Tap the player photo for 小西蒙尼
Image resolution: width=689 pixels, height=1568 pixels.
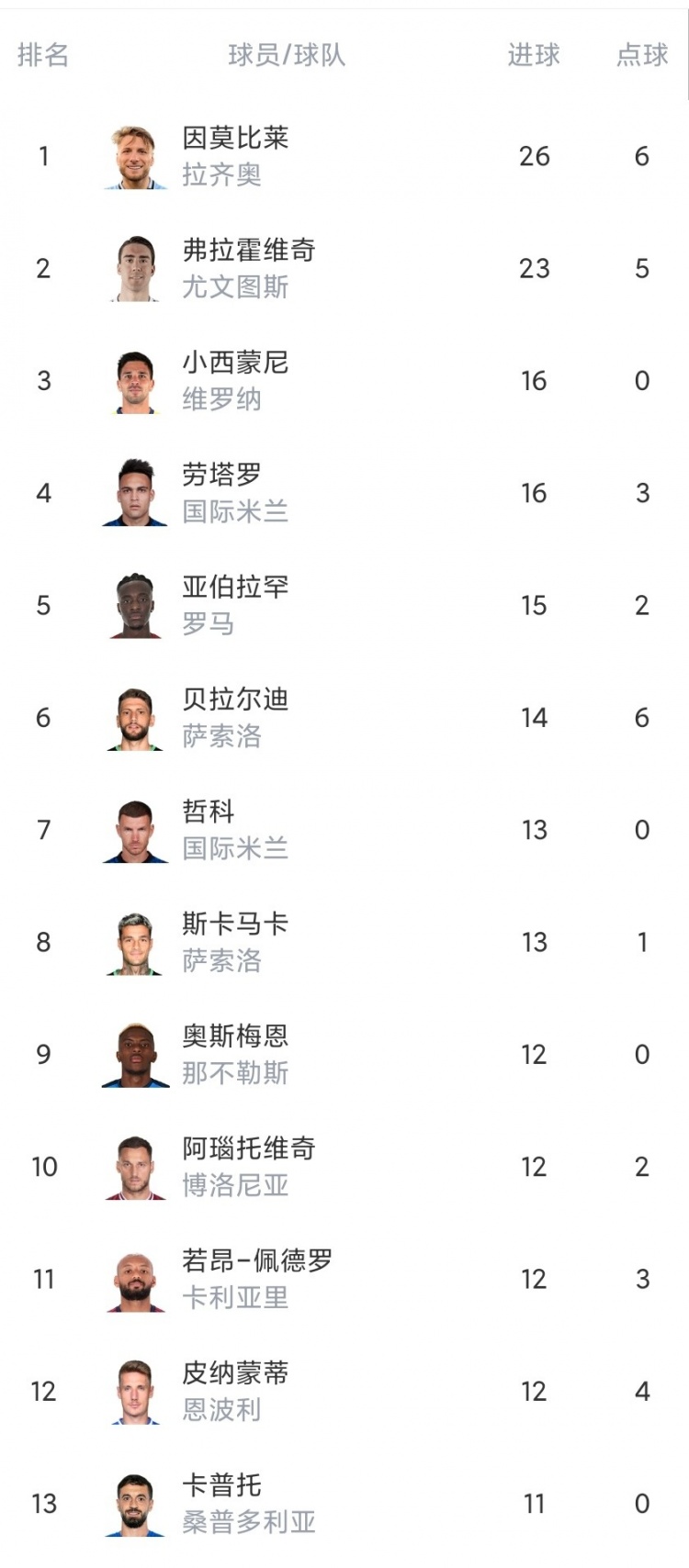tap(135, 382)
